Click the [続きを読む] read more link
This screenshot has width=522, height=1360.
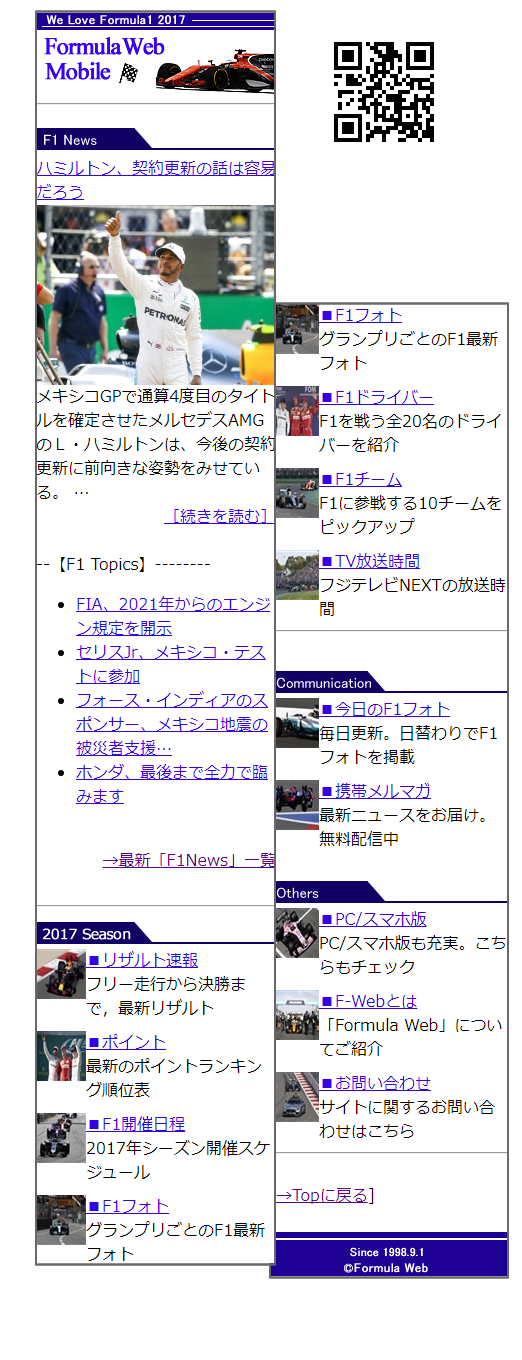pyautogui.click(x=219, y=515)
